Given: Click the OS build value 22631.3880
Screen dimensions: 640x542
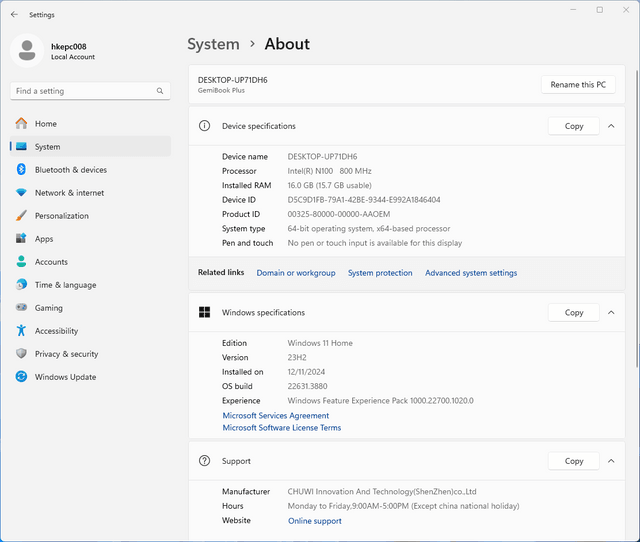Looking at the screenshot, I should (307, 386).
